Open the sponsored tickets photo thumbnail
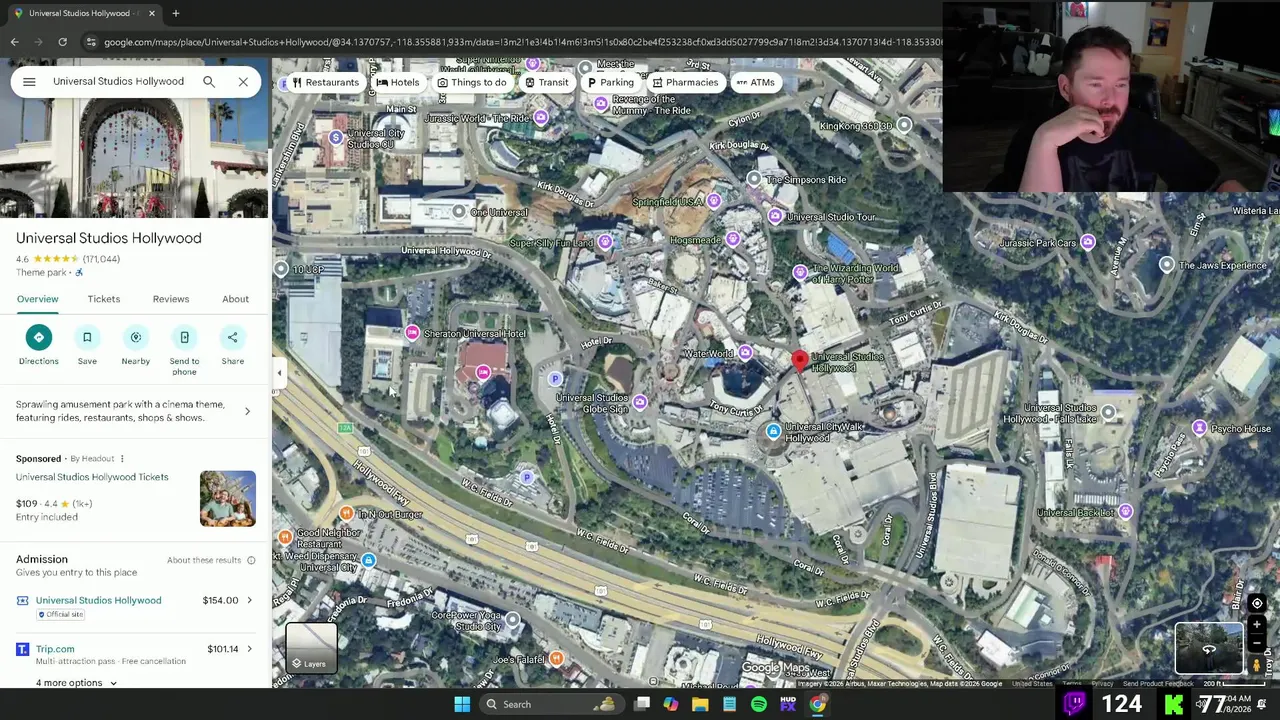Image resolution: width=1280 pixels, height=720 pixels. coord(227,498)
